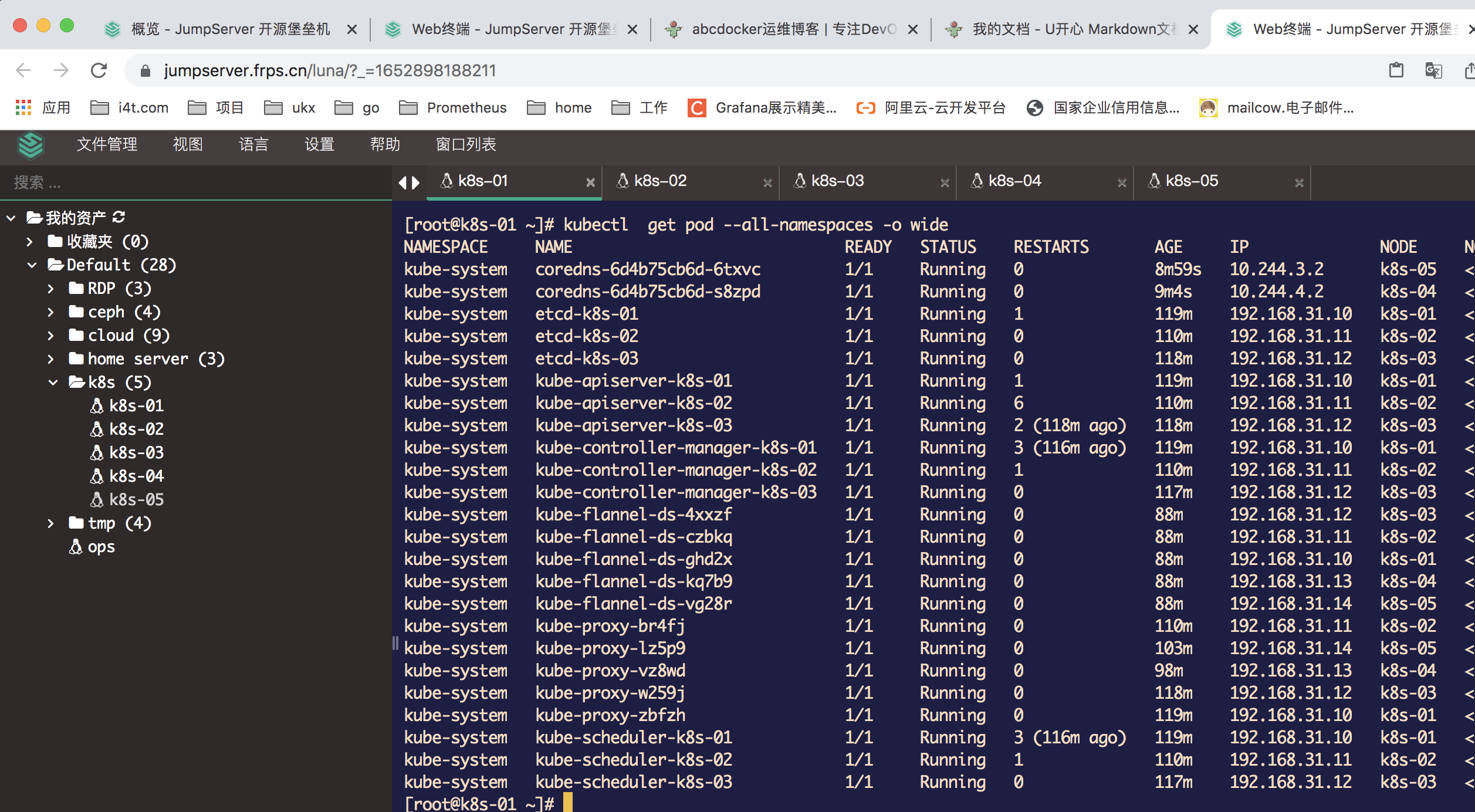Click the browser reload button
Screen dimensions: 1475x812
click(99, 70)
